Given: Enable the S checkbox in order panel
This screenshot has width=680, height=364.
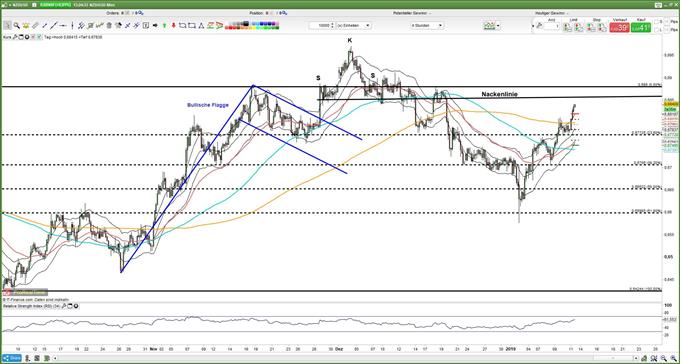Looking at the screenshot, I should [656, 22].
